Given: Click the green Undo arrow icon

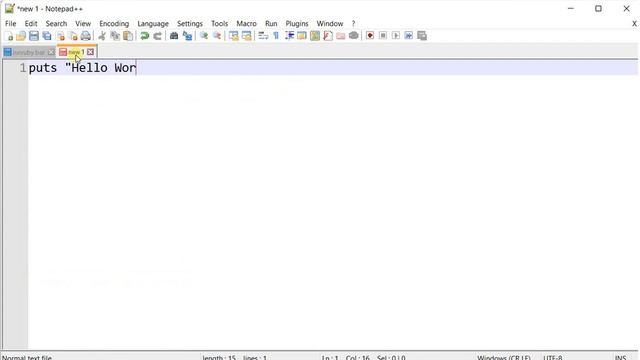Looking at the screenshot, I should [144, 36].
